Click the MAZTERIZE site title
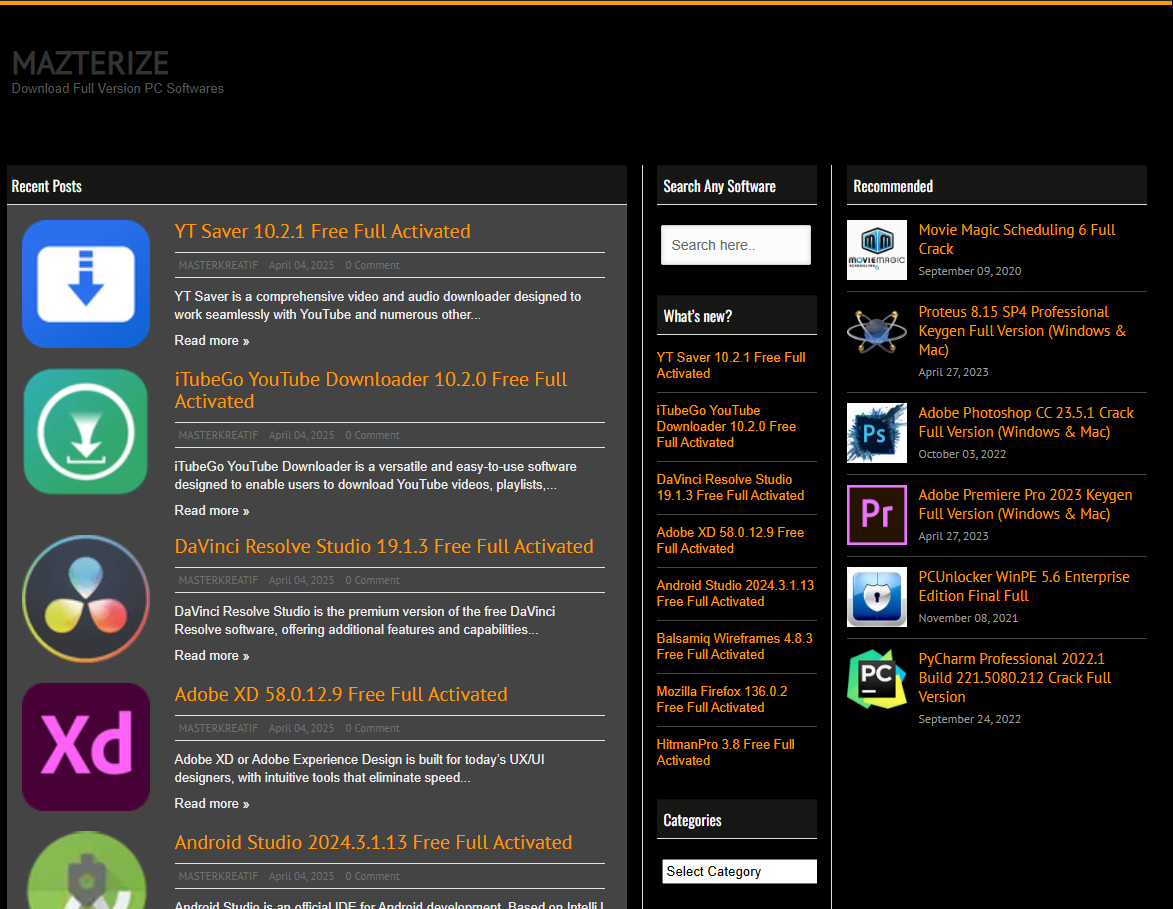 click(x=91, y=63)
